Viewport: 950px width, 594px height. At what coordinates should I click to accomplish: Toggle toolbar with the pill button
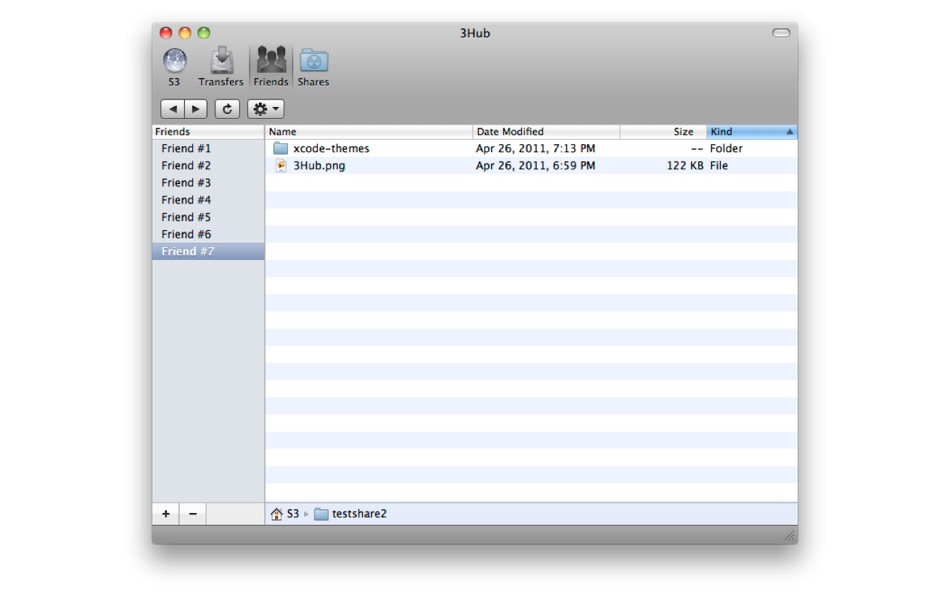pyautogui.click(x=781, y=33)
